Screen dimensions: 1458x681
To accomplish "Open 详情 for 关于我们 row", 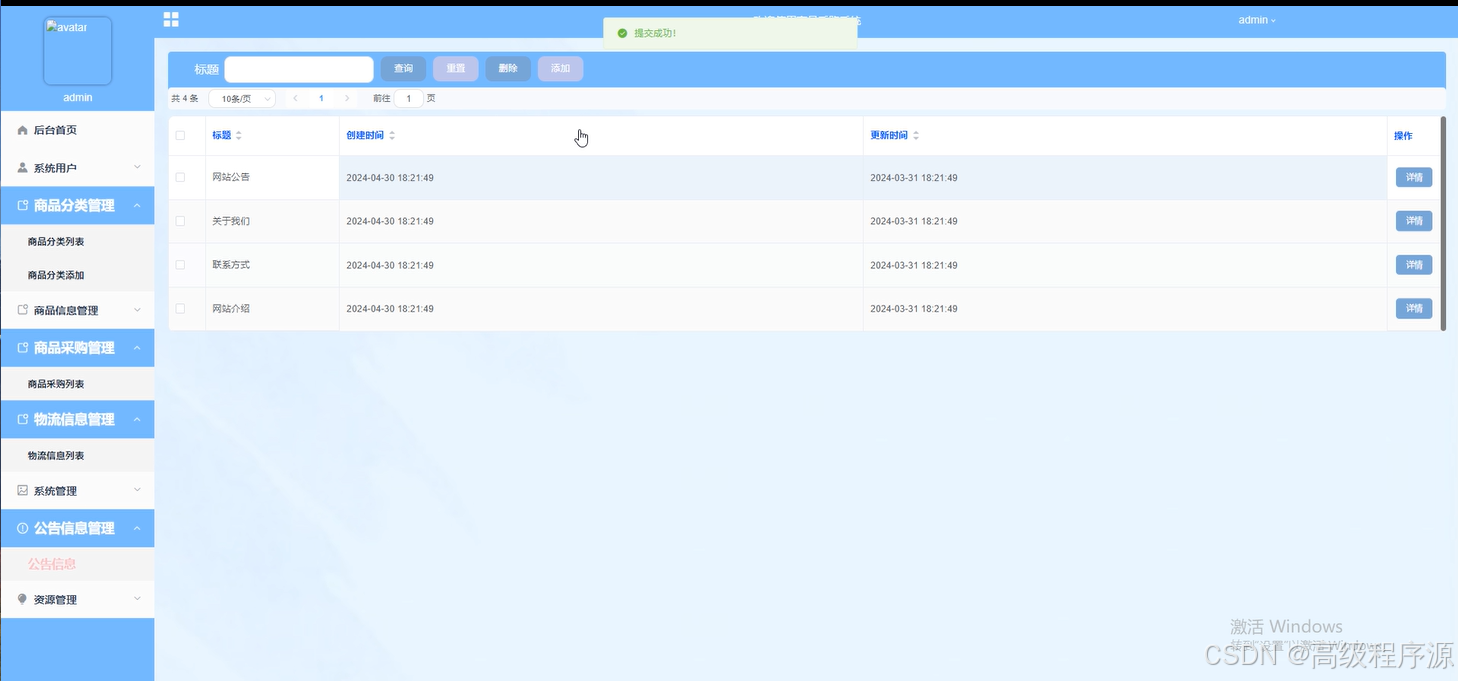I will 1414,221.
